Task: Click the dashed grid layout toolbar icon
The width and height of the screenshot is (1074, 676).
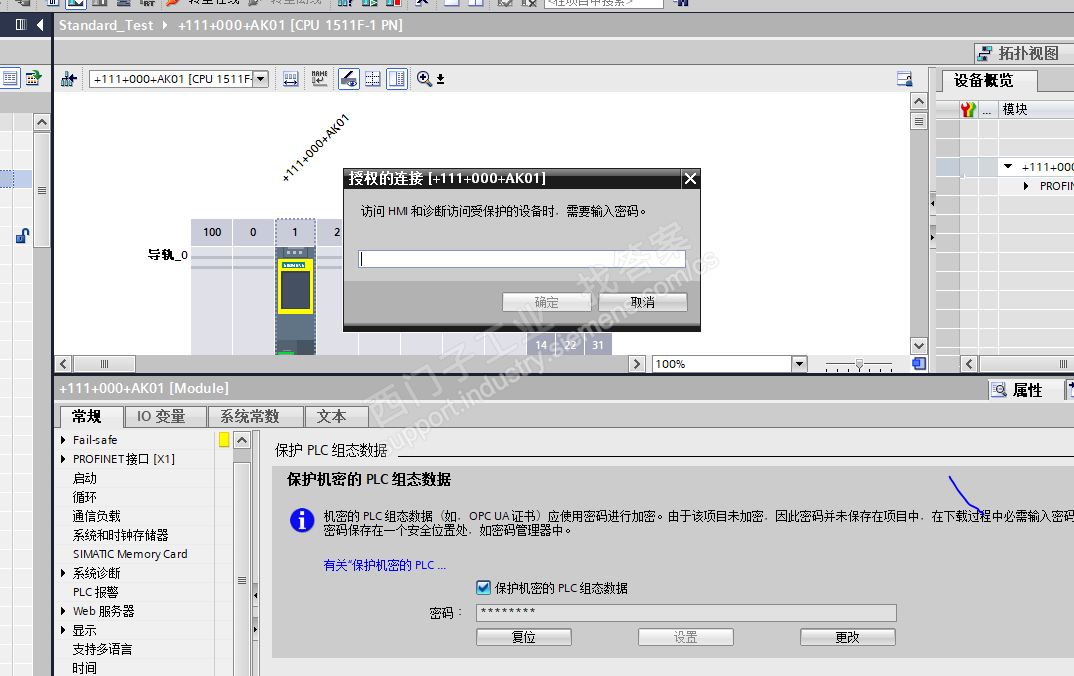Action: (x=373, y=79)
